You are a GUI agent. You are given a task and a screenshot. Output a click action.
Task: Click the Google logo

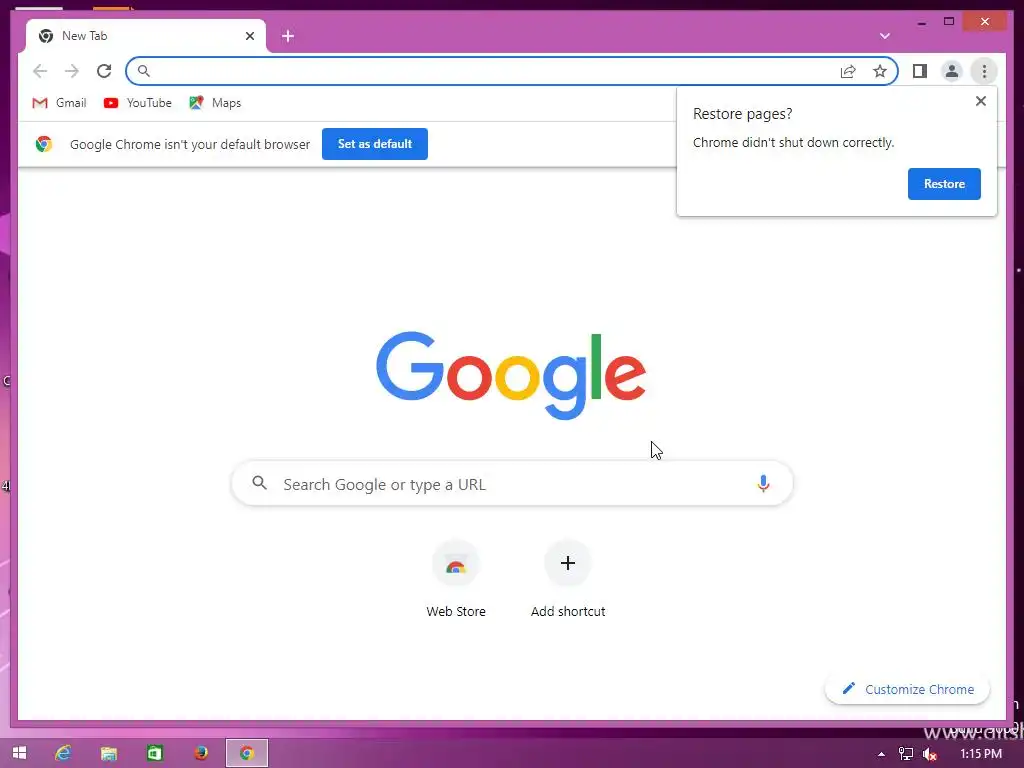[511, 375]
